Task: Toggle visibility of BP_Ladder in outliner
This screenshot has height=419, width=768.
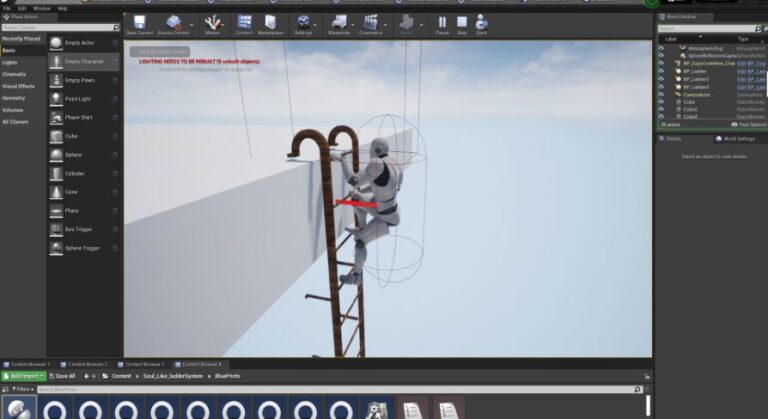Action: pyautogui.click(x=661, y=71)
